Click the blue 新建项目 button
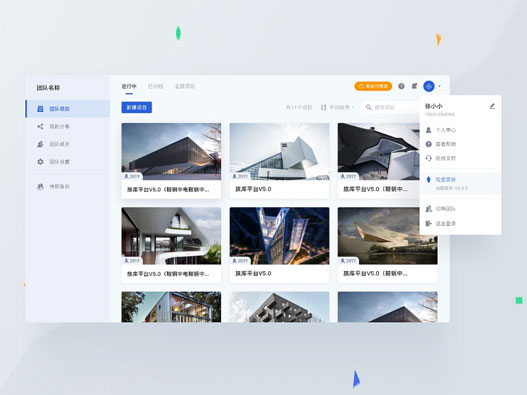Image resolution: width=527 pixels, height=395 pixels. [136, 107]
